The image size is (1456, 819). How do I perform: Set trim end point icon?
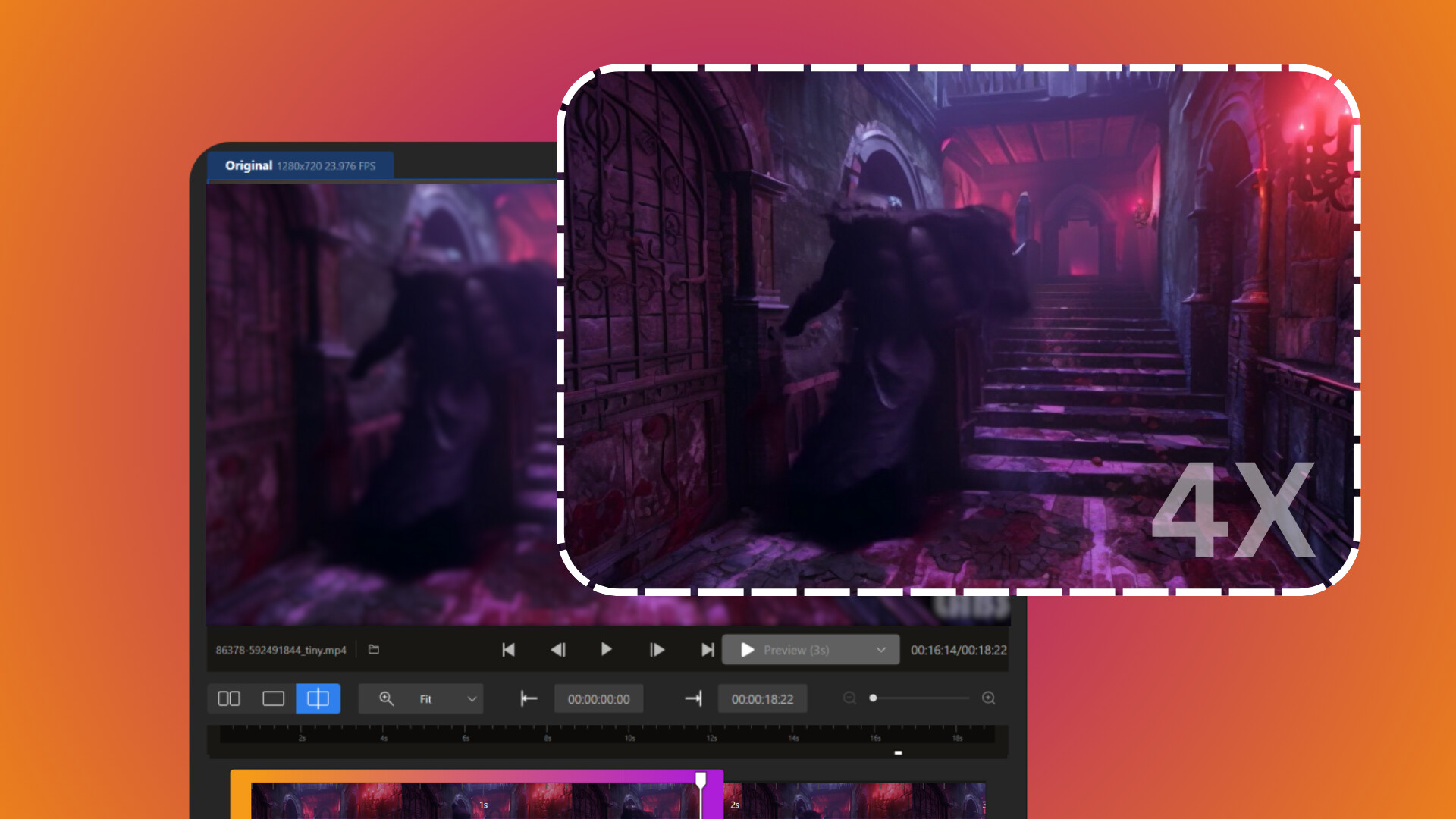[693, 698]
